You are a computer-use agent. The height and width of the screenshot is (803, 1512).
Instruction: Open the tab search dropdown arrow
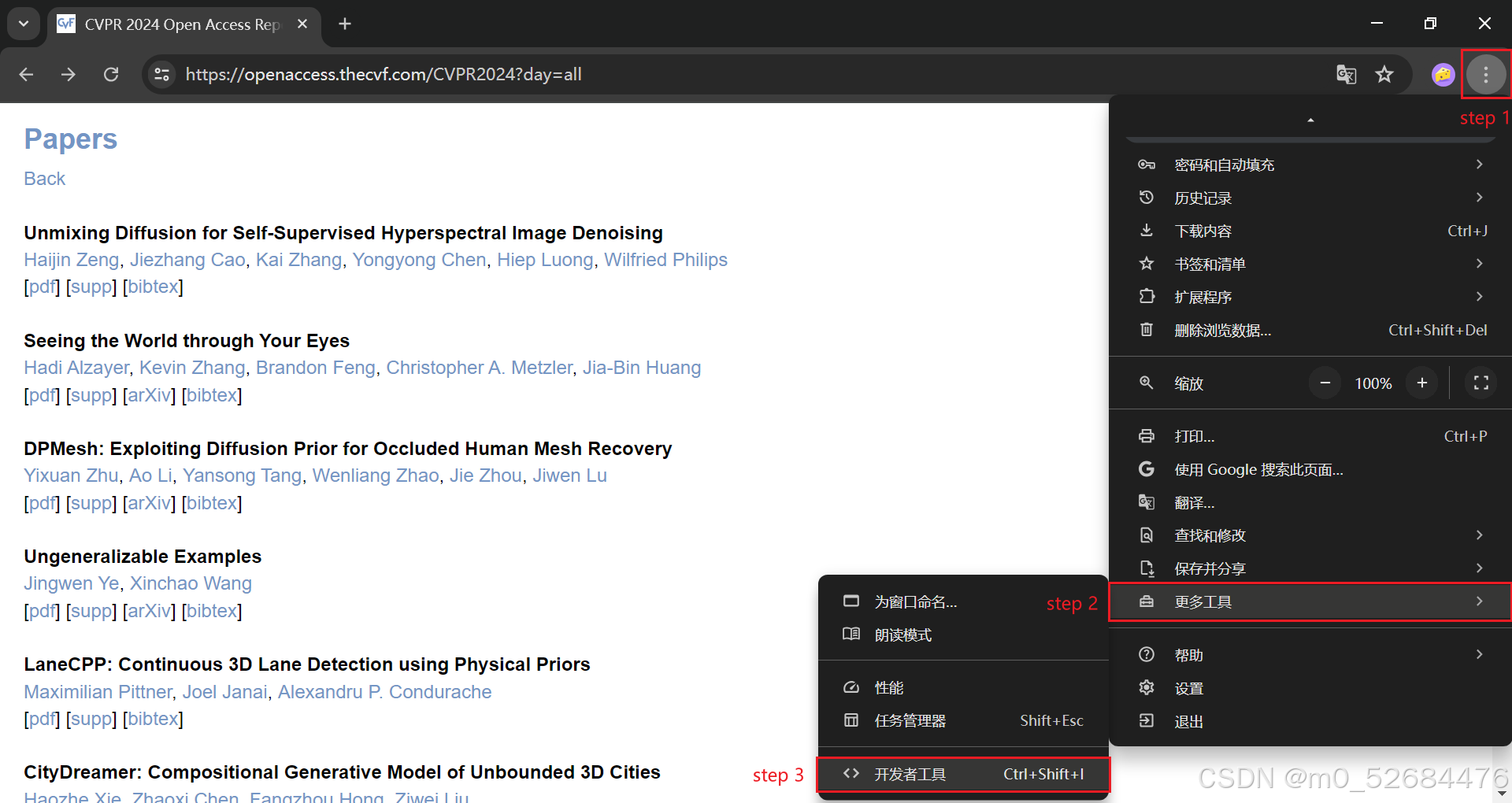24,24
